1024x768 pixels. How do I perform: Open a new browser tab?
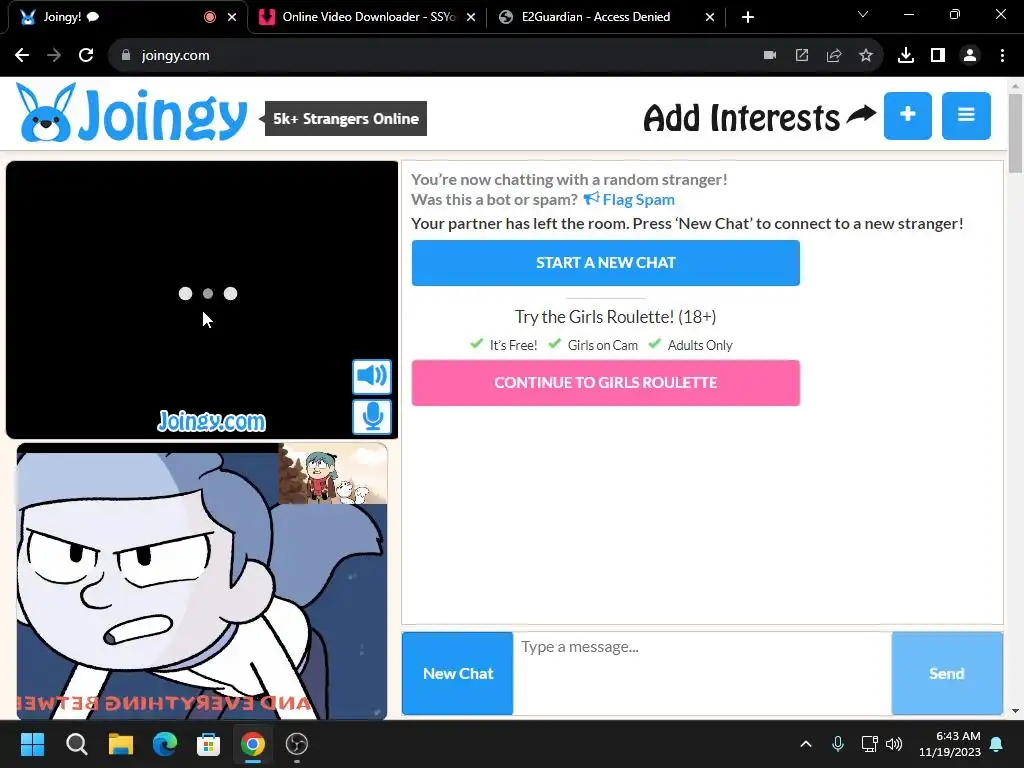click(748, 17)
